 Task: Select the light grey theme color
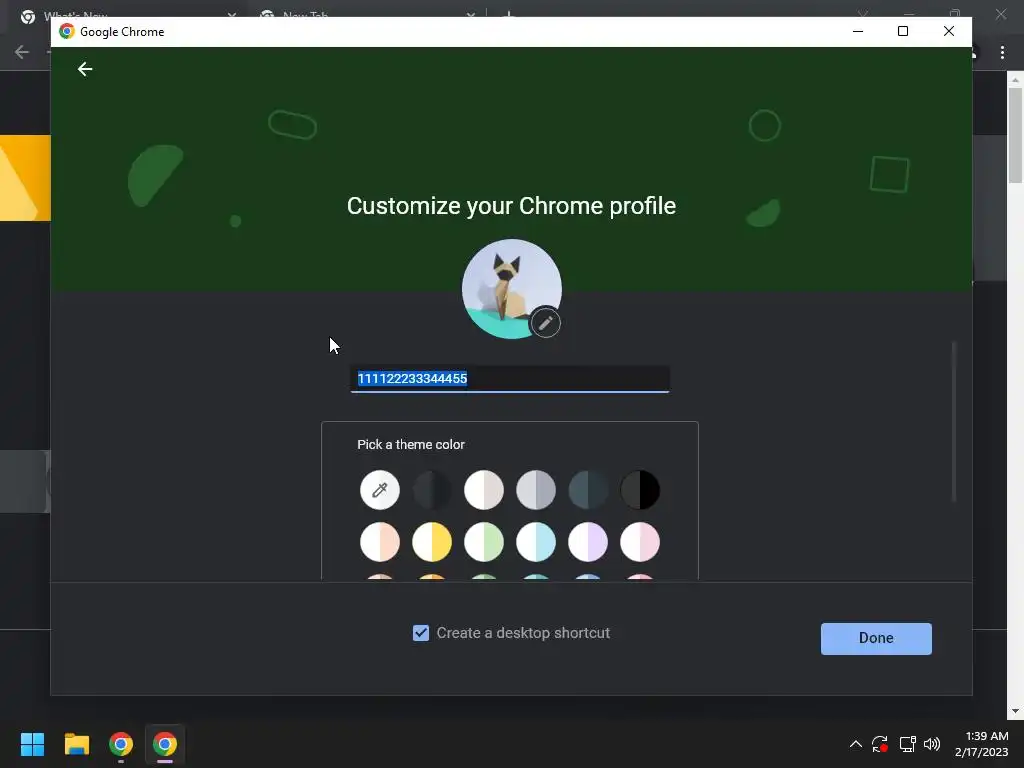point(536,489)
